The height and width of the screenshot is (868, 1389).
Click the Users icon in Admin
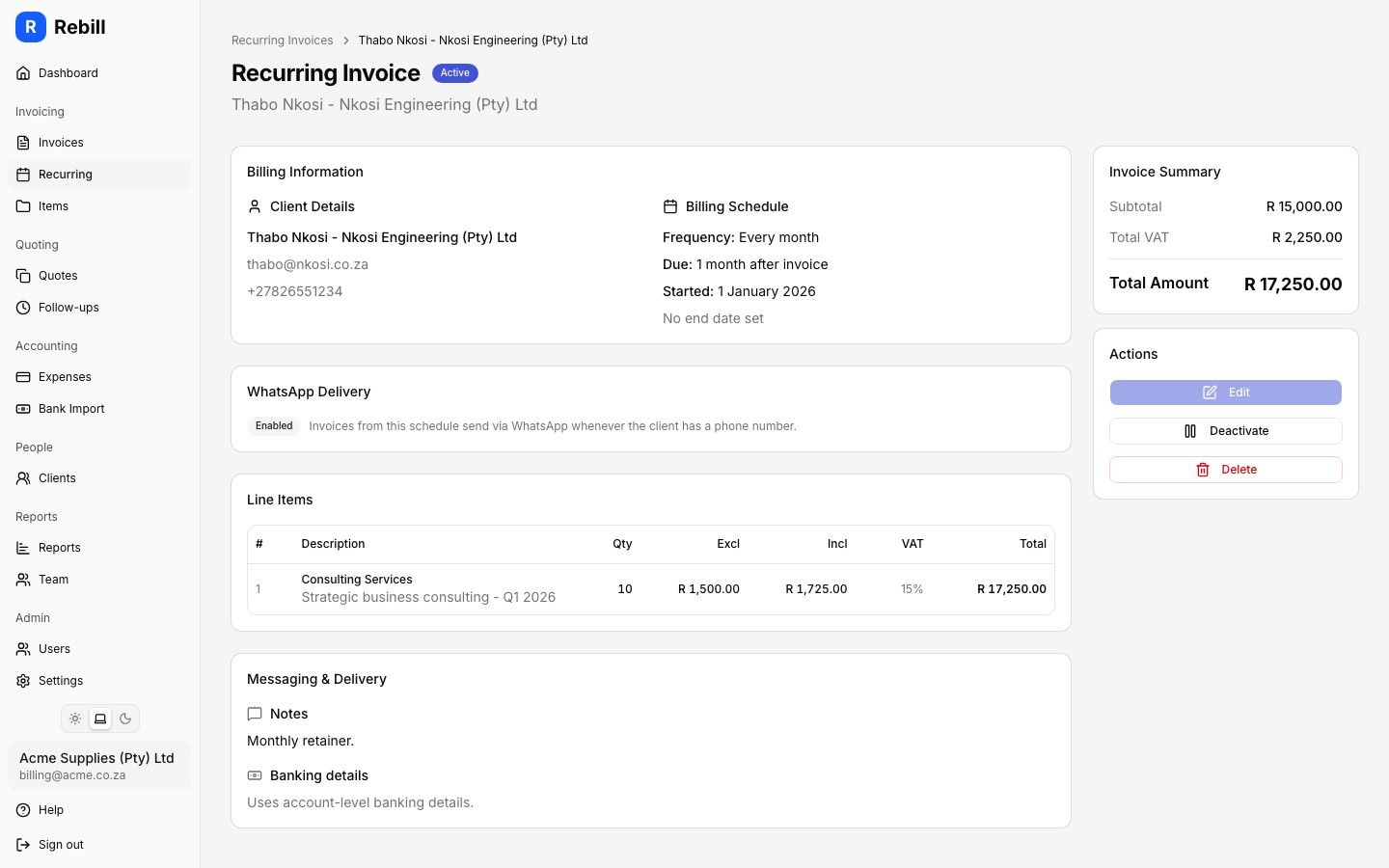point(23,649)
